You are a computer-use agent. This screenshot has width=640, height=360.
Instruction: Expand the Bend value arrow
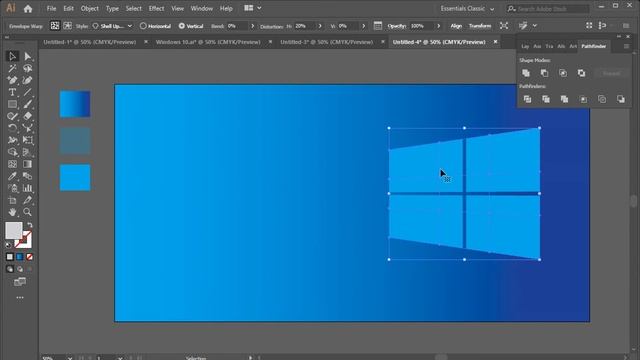[x=253, y=26]
